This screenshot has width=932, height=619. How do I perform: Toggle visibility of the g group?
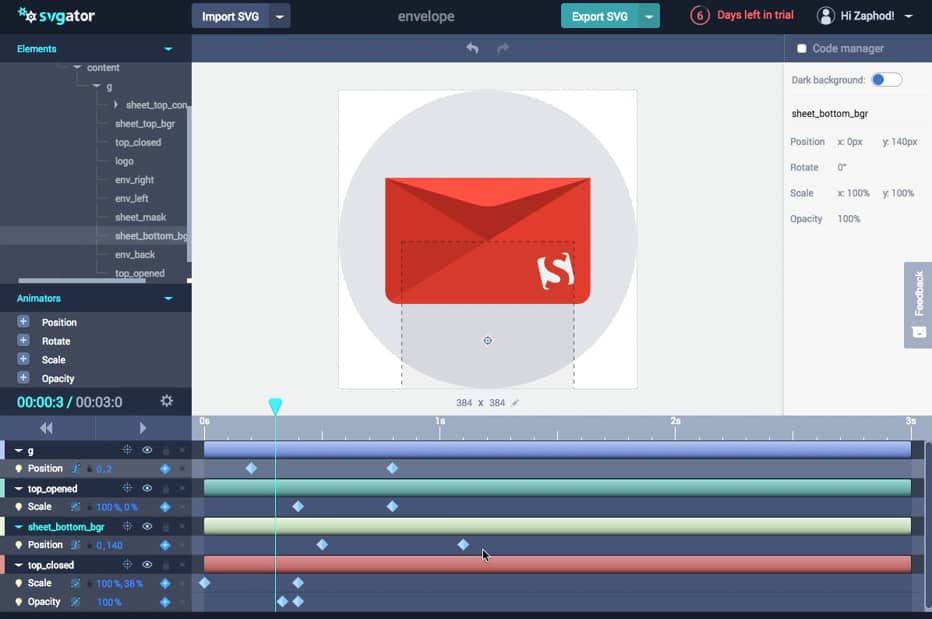tap(147, 450)
